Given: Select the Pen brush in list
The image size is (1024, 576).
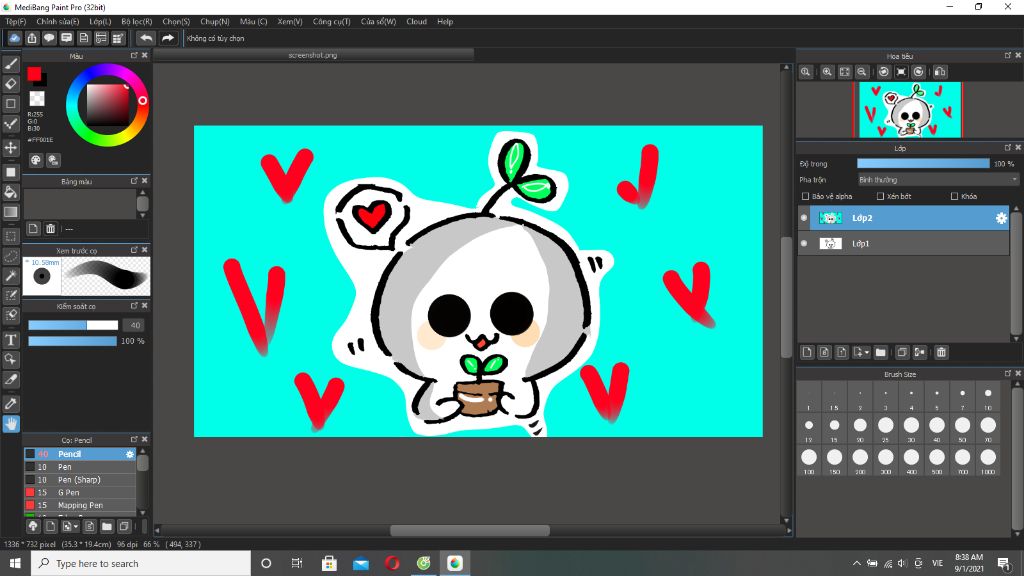Looking at the screenshot, I should pyautogui.click(x=80, y=467).
